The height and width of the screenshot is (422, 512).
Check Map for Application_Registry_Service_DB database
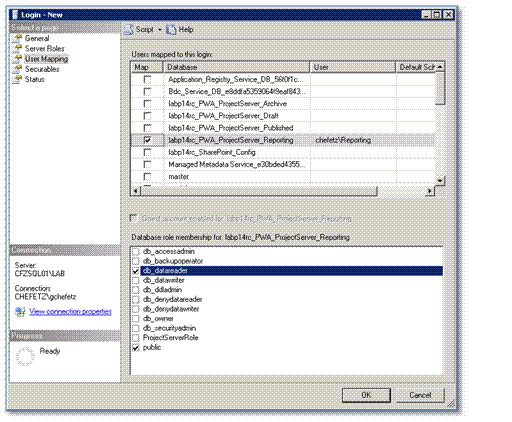tap(147, 79)
